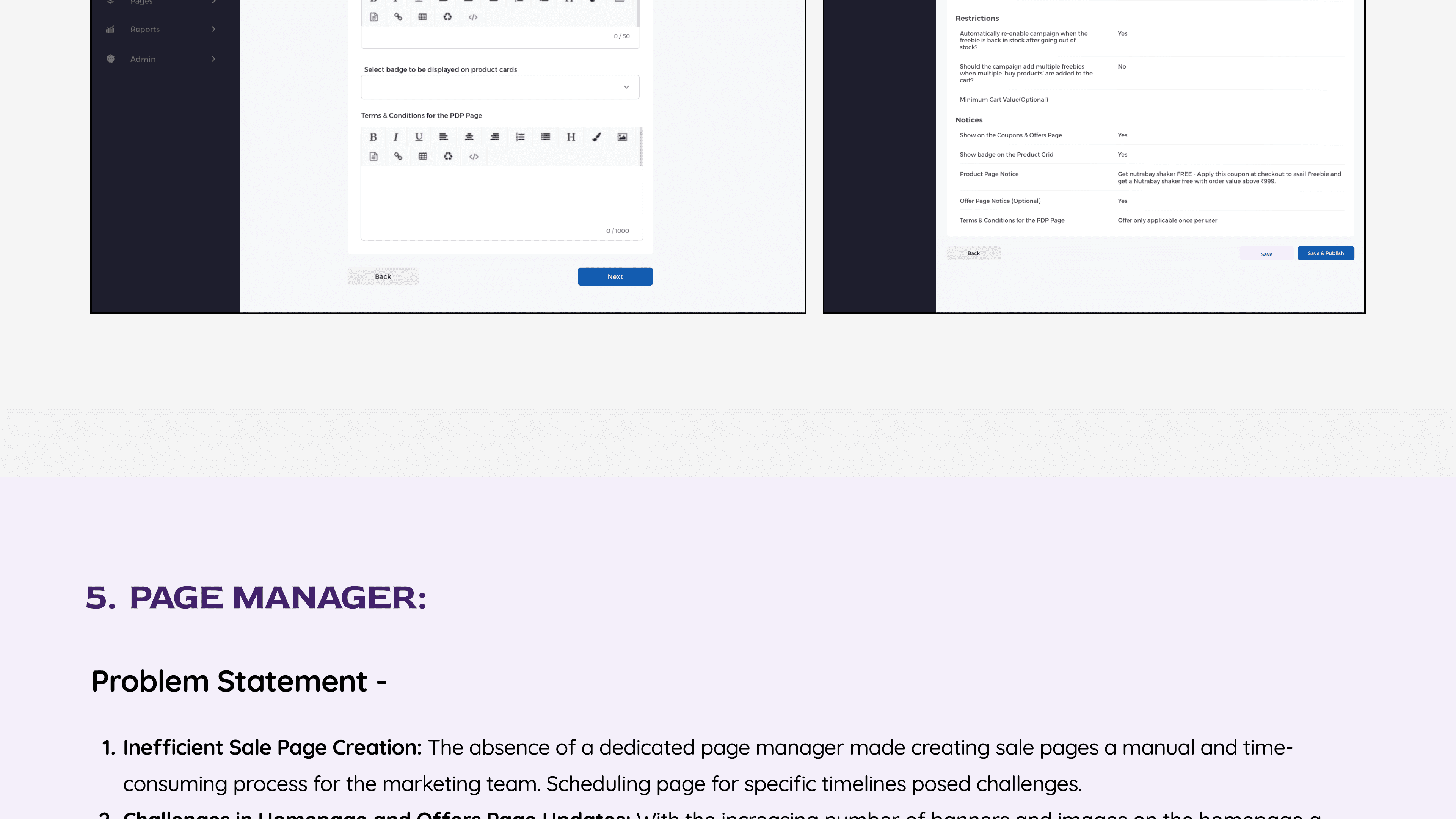The height and width of the screenshot is (819, 1456).
Task: Click the 'Restrictions' section heading
Action: (x=977, y=18)
